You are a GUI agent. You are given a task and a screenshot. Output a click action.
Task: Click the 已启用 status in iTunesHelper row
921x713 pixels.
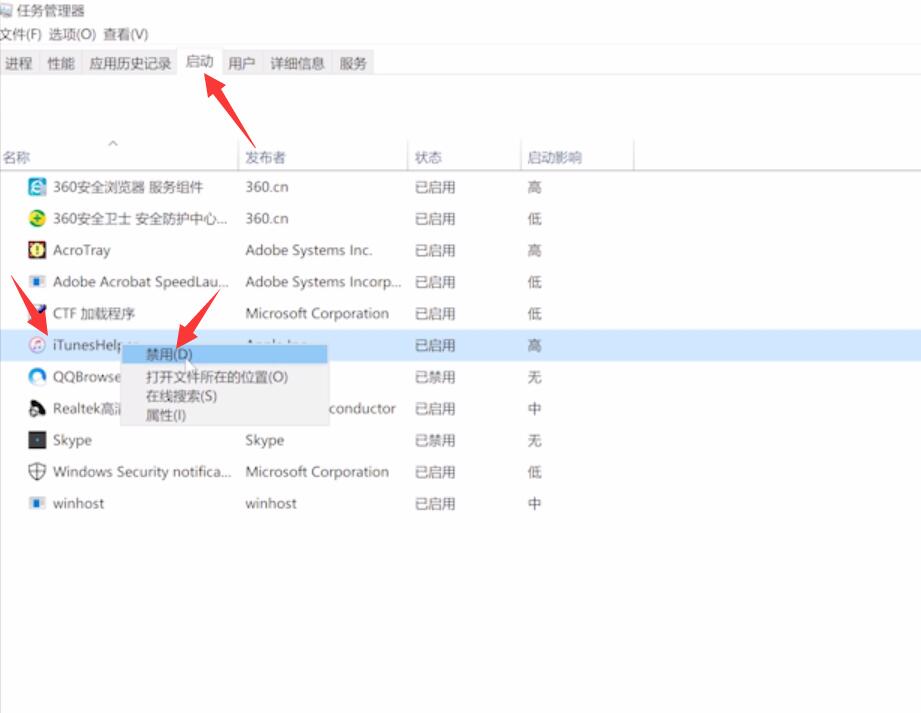point(435,345)
